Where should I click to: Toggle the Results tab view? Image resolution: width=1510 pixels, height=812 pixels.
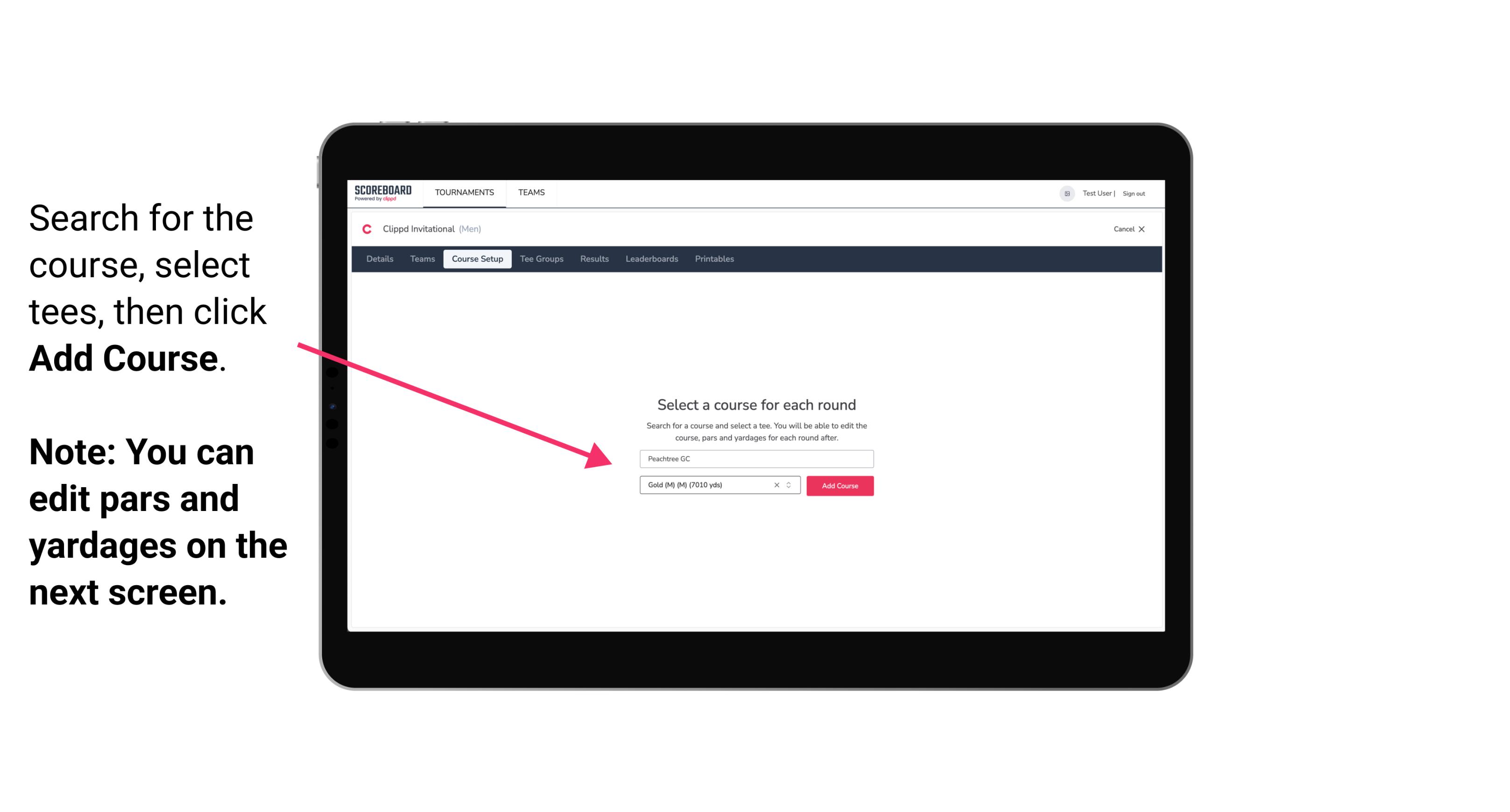594,259
